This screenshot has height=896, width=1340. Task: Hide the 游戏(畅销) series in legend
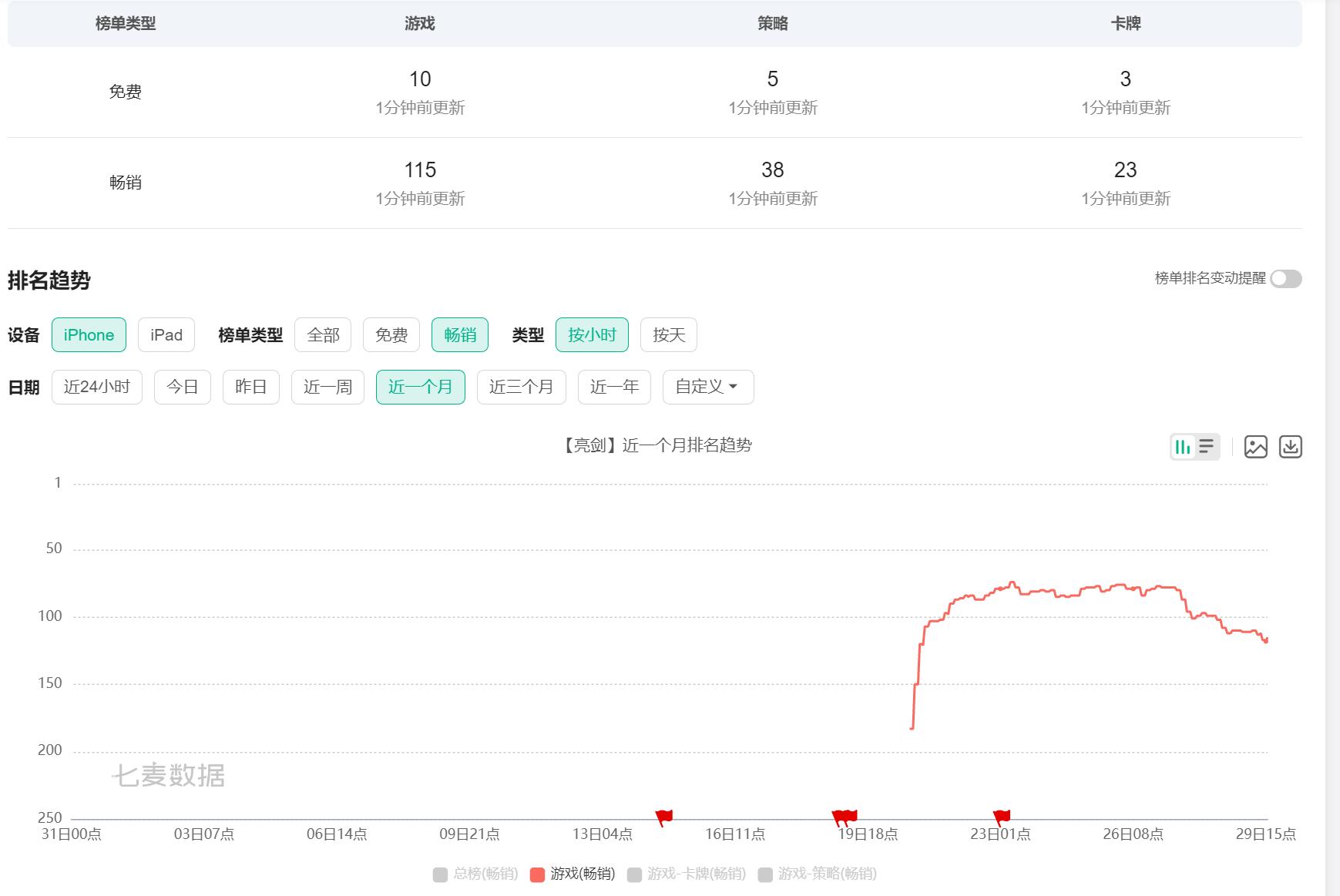point(574,874)
